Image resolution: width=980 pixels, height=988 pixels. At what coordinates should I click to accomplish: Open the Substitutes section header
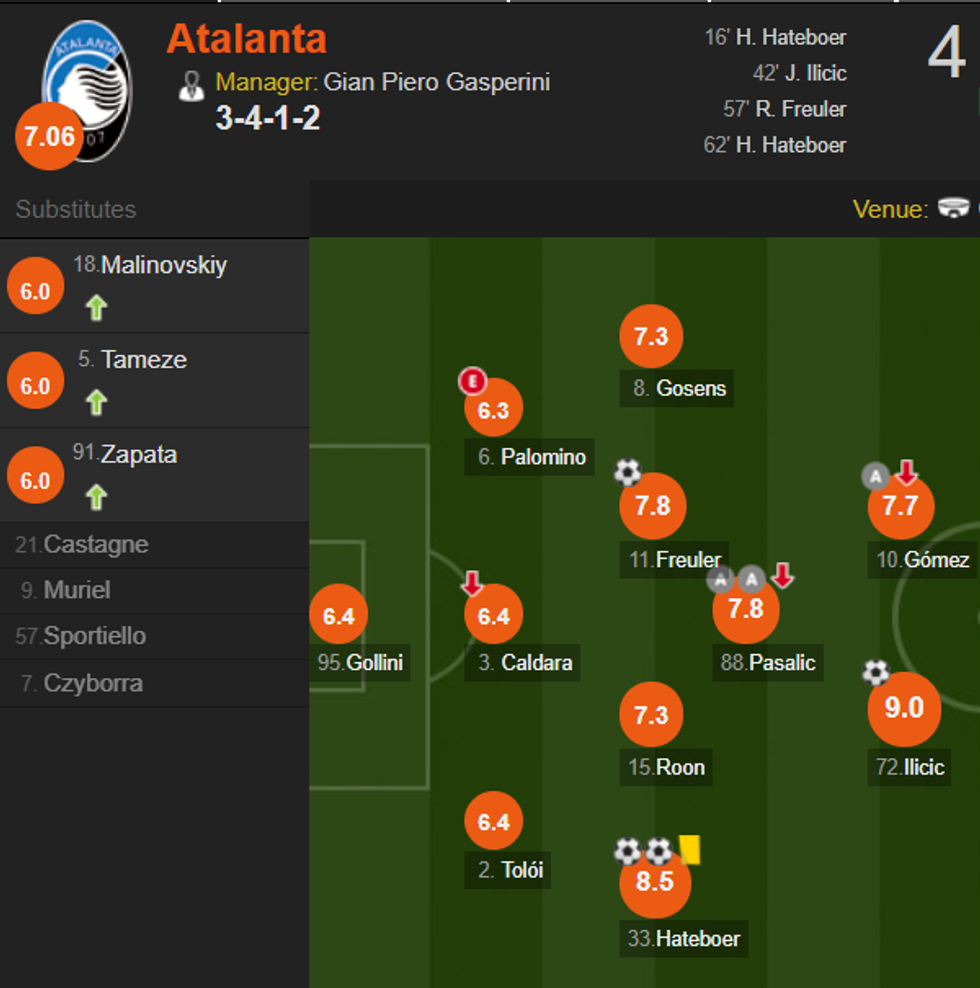tap(76, 209)
